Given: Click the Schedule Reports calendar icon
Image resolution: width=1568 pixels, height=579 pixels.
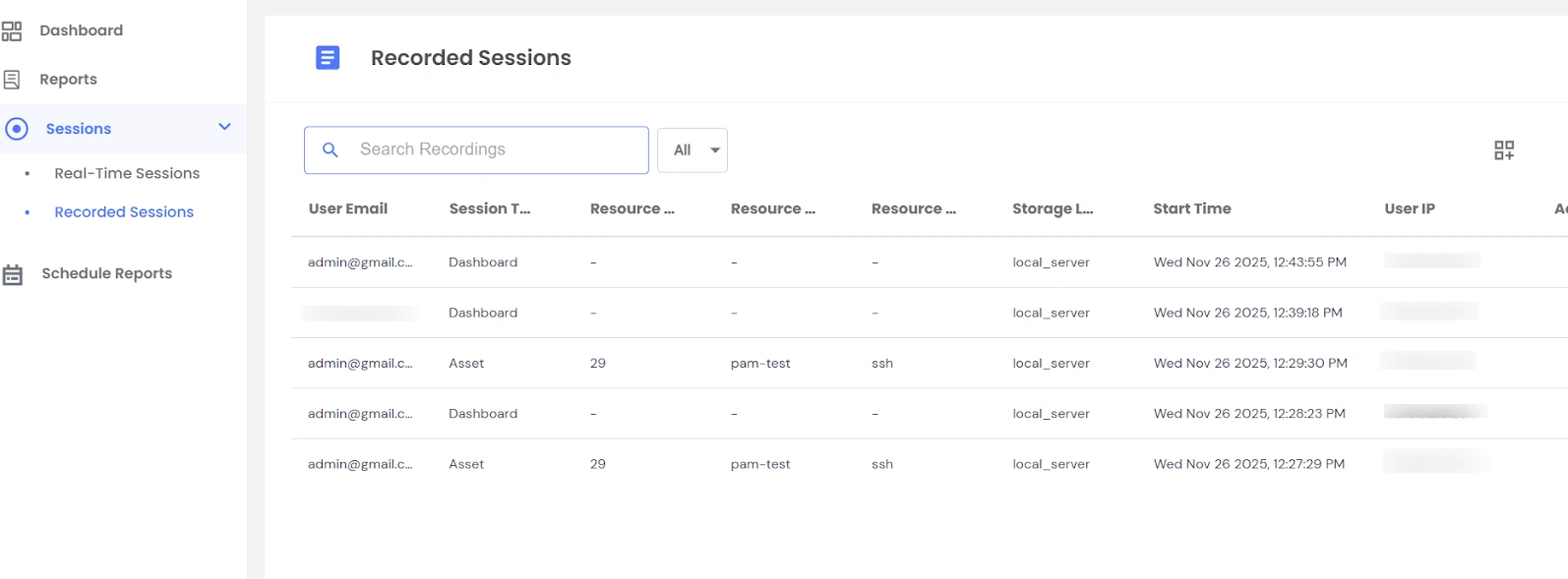Looking at the screenshot, I should [x=13, y=274].
